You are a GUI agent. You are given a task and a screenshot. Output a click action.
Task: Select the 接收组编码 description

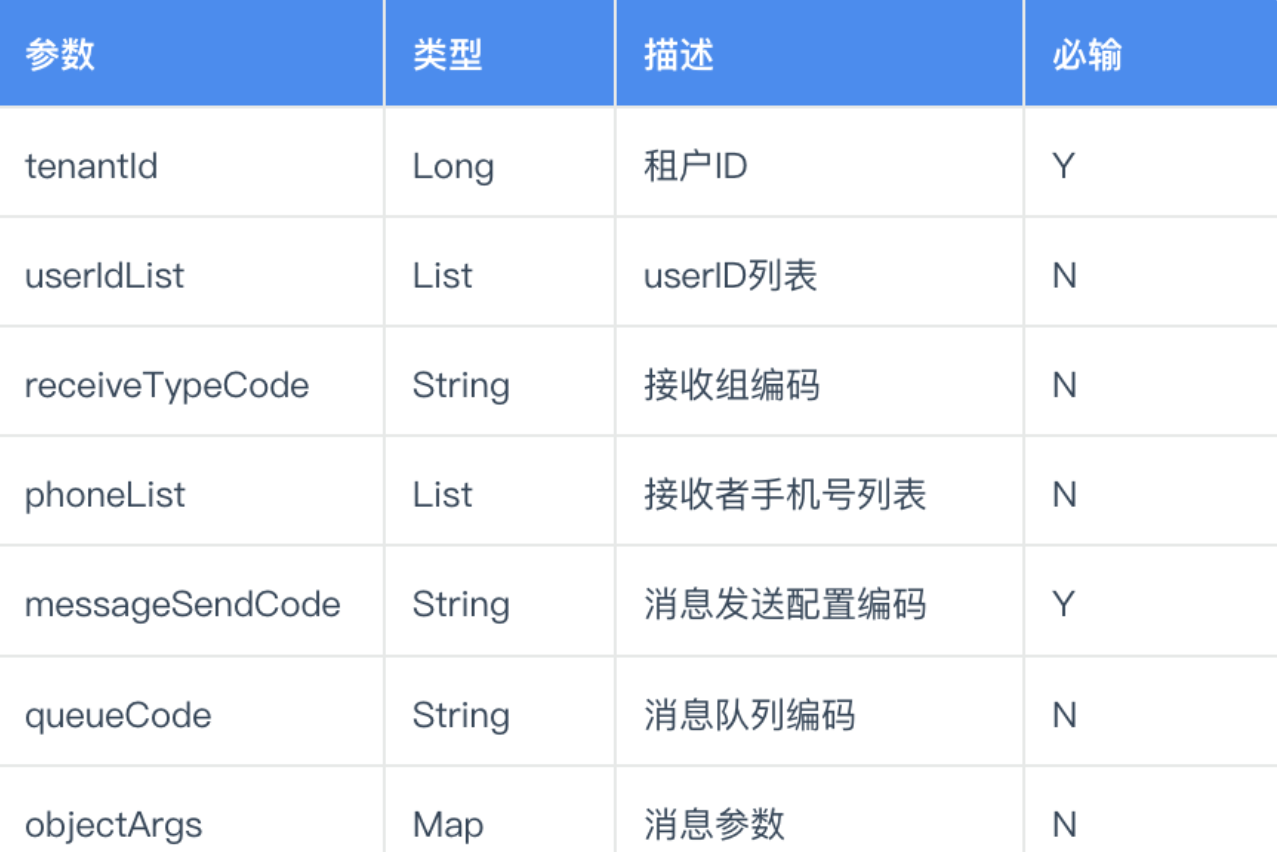(x=732, y=385)
